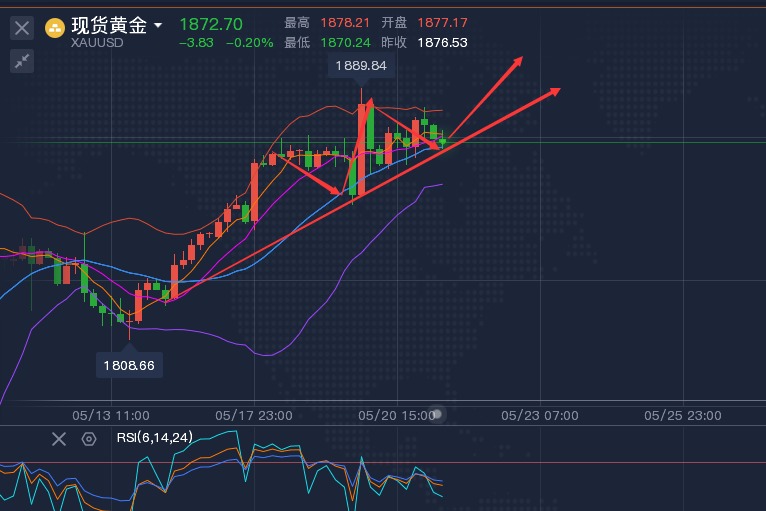The width and height of the screenshot is (766, 511).
Task: Remove the RSI indicator with its X icon
Action: [59, 438]
